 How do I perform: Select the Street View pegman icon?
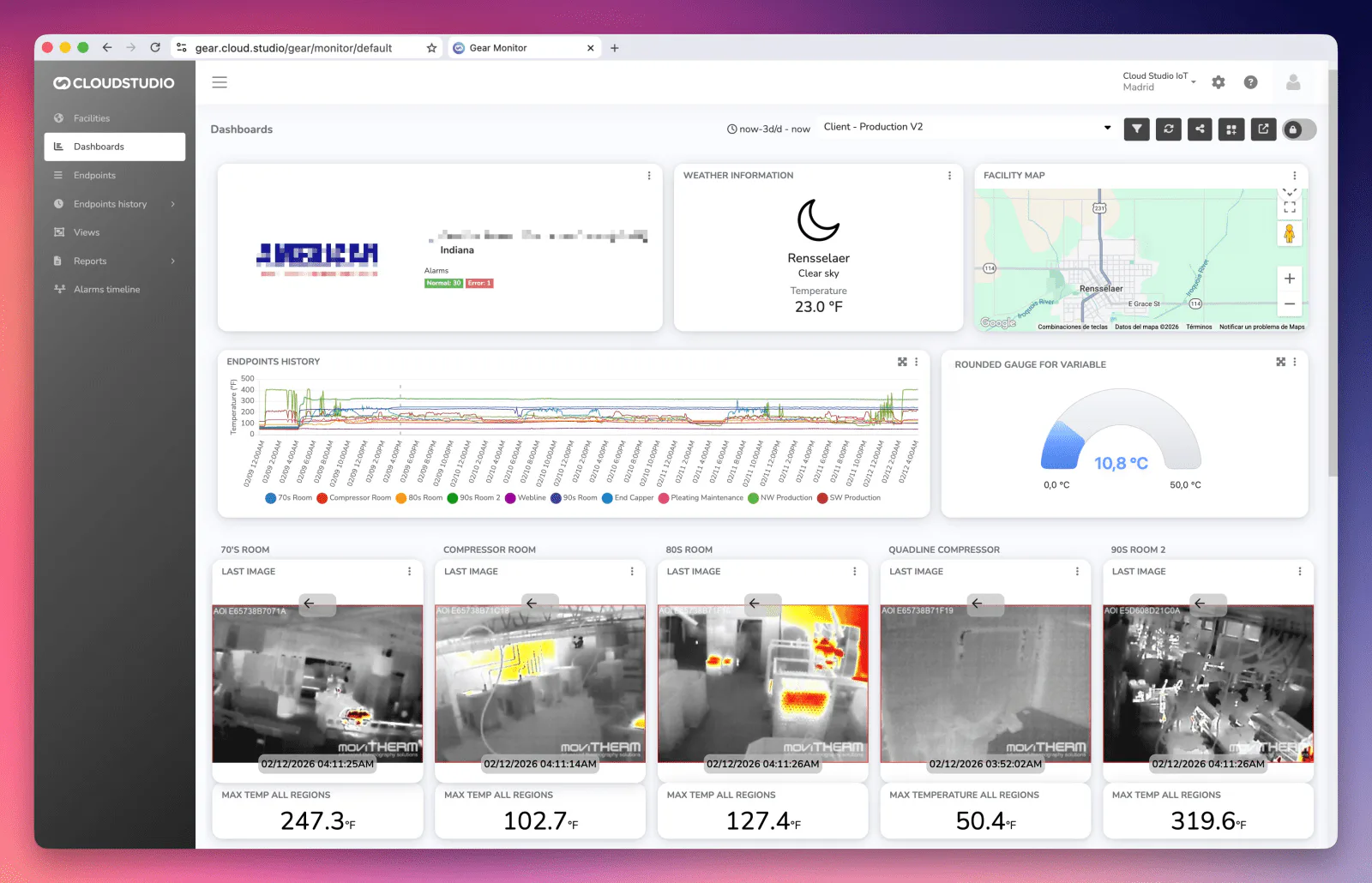pos(1289,233)
